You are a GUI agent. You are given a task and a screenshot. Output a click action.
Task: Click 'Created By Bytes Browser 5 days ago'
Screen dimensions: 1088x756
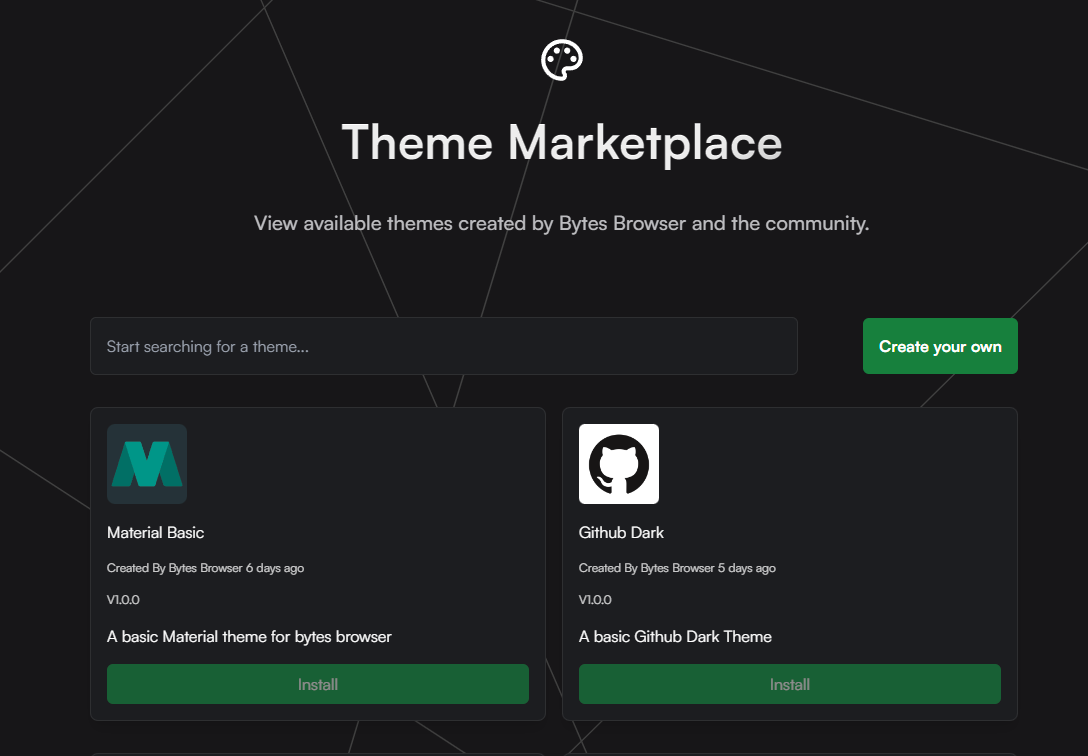click(x=677, y=568)
